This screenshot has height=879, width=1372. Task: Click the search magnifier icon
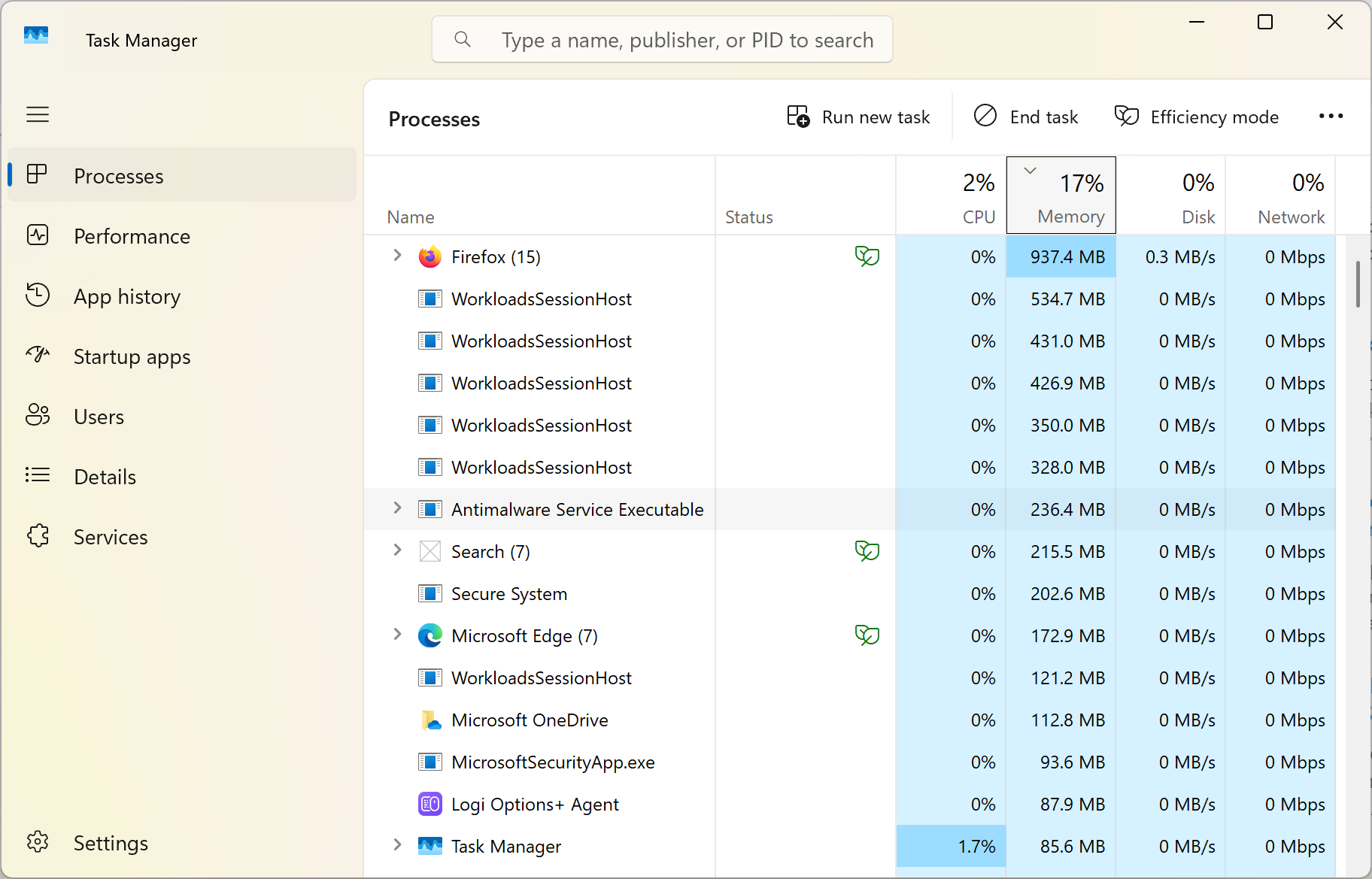click(x=463, y=39)
